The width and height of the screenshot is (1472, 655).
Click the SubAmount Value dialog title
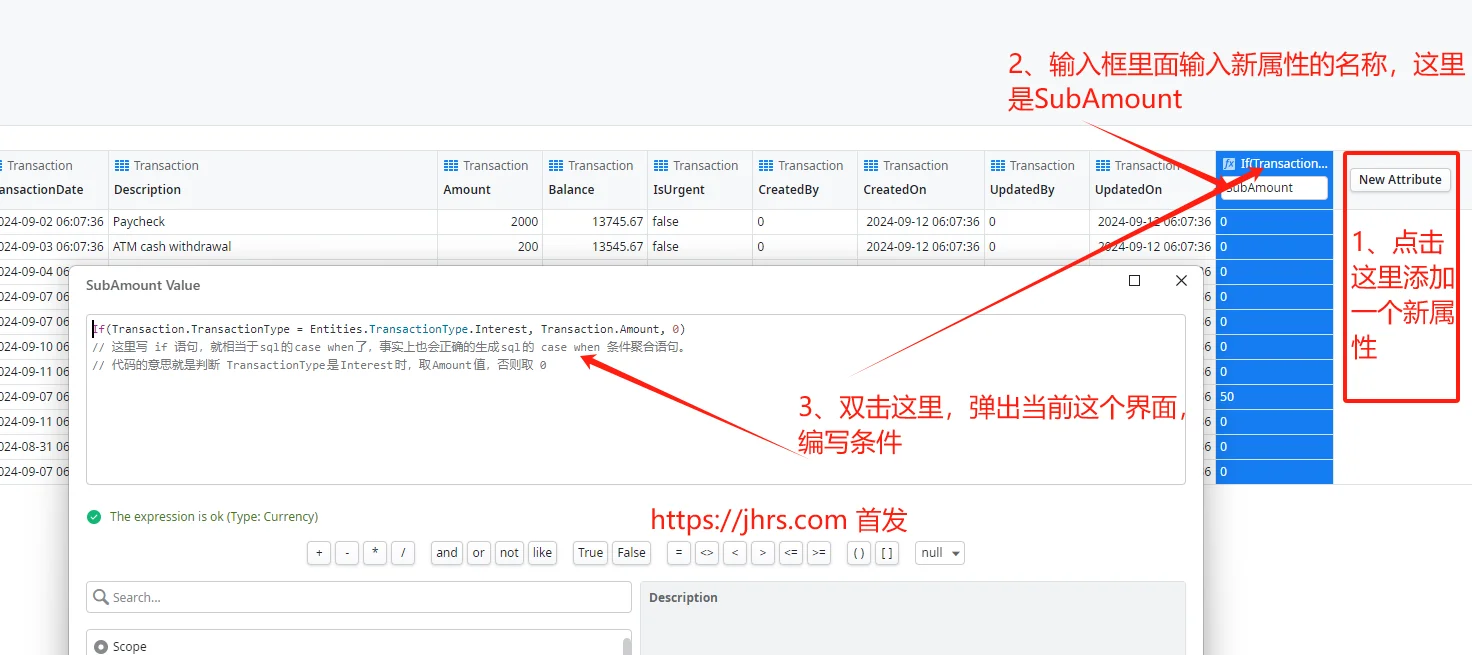143,285
